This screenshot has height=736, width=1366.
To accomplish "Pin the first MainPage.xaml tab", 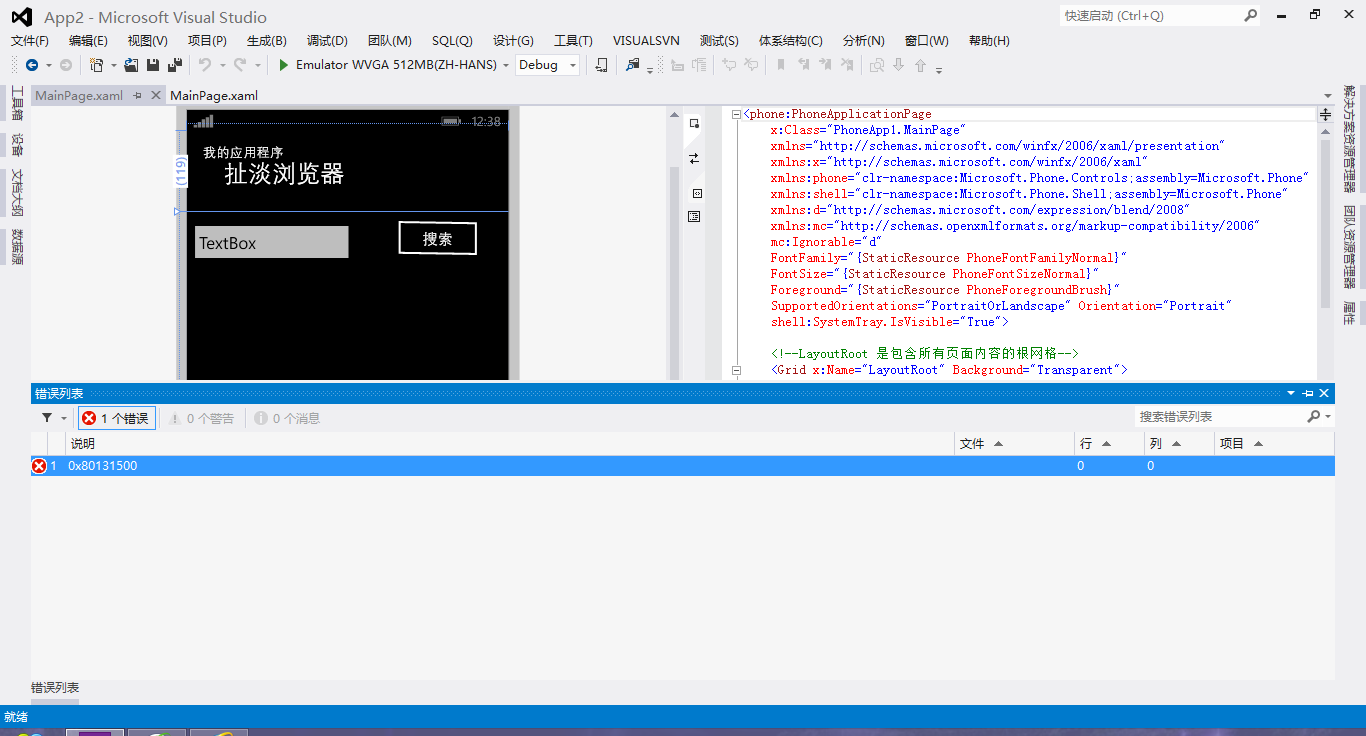I will point(138,95).
